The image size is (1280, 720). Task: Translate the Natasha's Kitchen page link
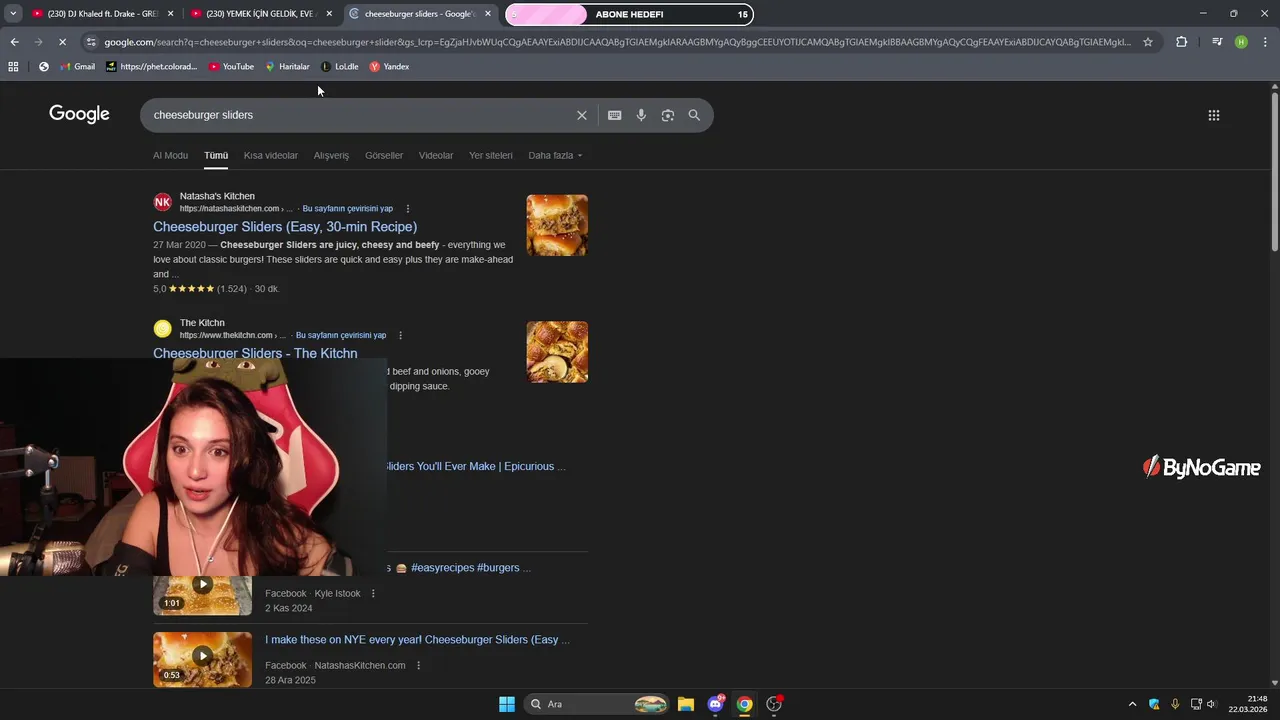point(347,209)
